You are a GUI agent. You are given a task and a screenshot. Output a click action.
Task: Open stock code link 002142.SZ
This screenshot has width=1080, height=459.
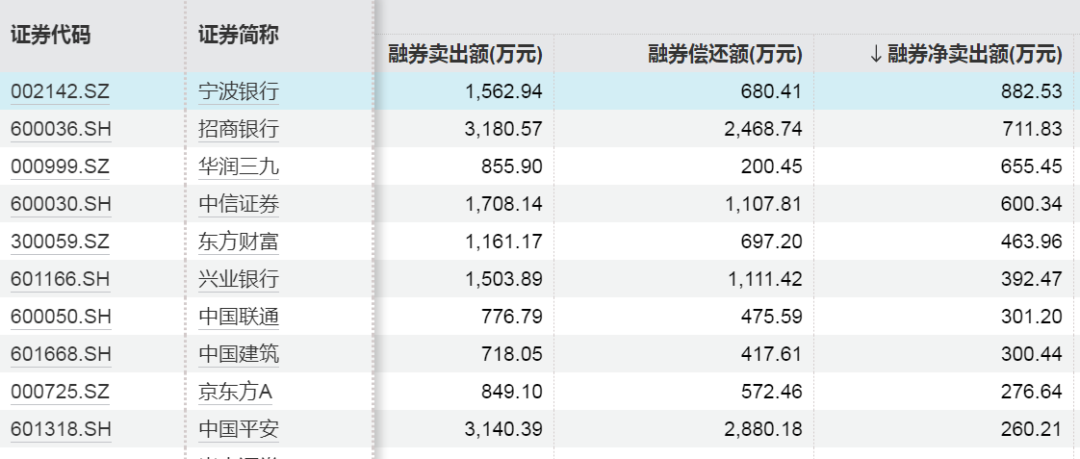60,92
